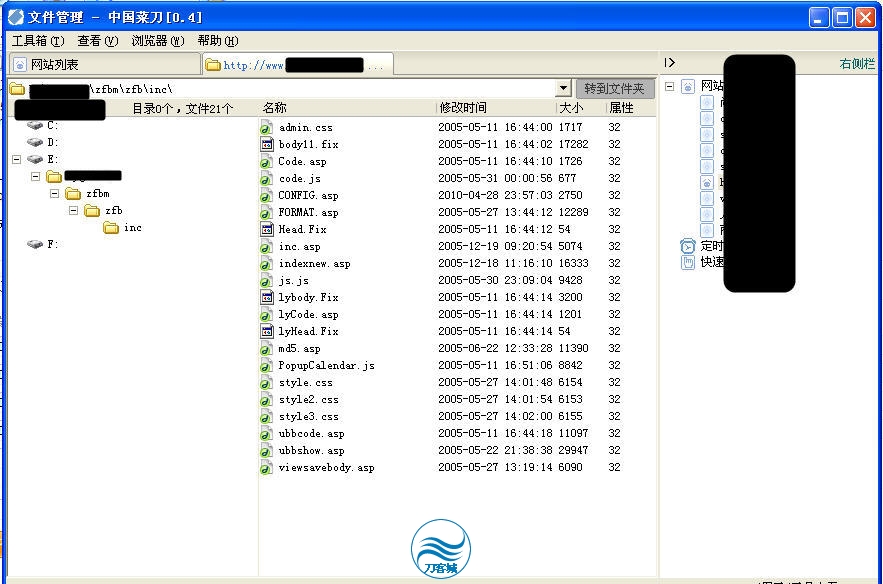Switch to the 网站列表 tab
Screen dimensions: 883x584
click(x=105, y=64)
